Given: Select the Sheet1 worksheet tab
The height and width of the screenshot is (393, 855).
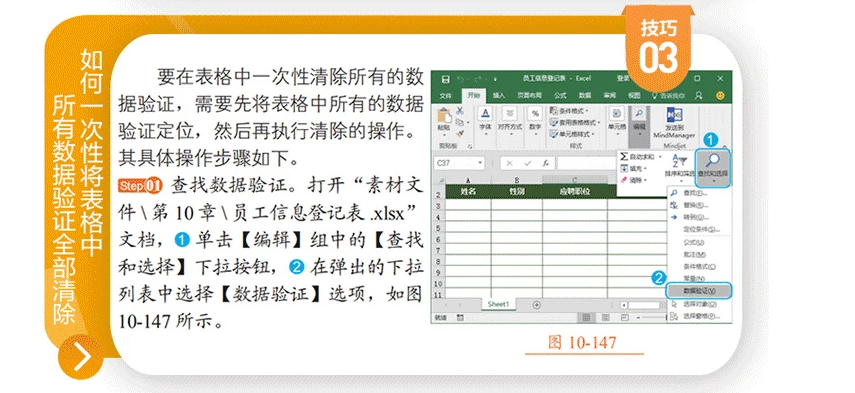Looking at the screenshot, I should (x=497, y=304).
